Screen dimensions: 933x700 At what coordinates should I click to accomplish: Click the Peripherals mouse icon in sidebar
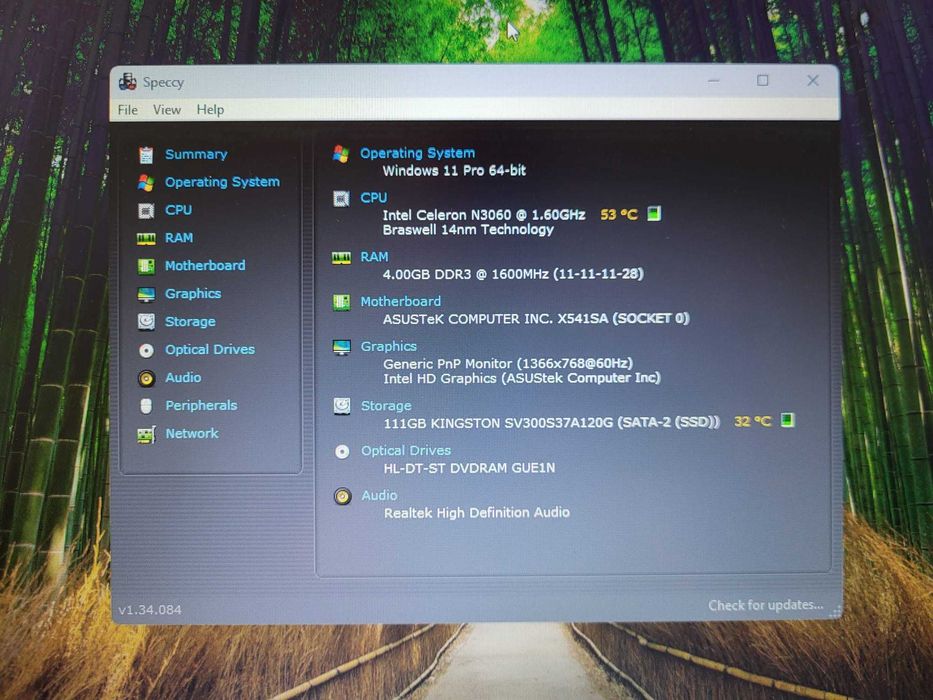point(146,406)
